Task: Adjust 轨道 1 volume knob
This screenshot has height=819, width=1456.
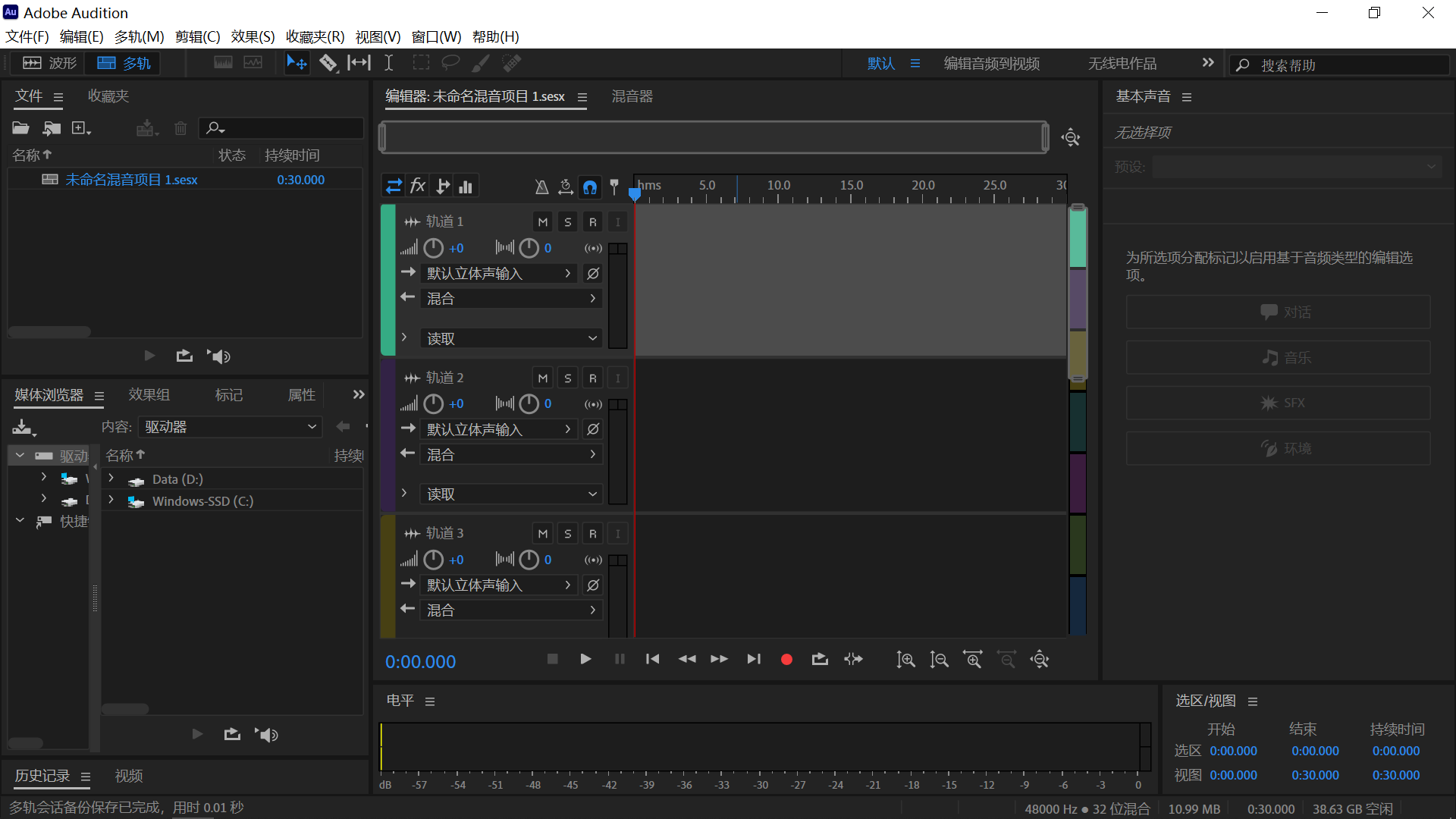Action: 433,248
